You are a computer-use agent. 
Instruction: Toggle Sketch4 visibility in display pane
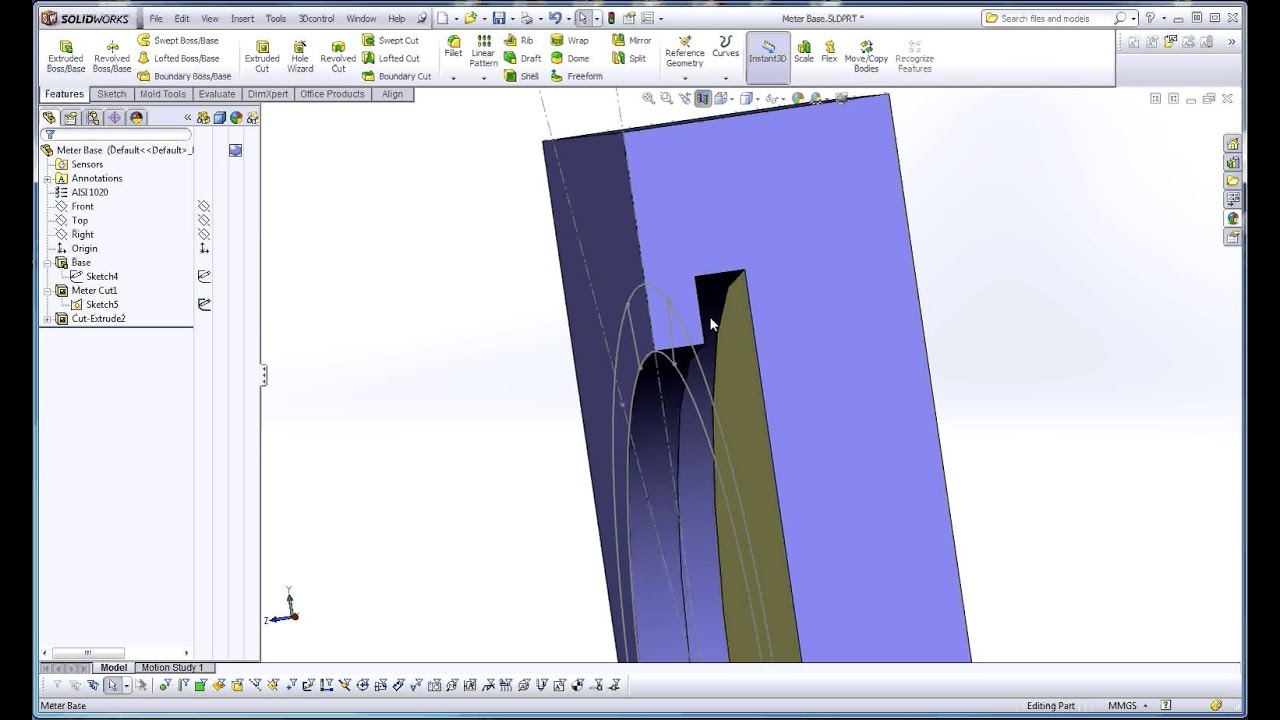(x=204, y=276)
